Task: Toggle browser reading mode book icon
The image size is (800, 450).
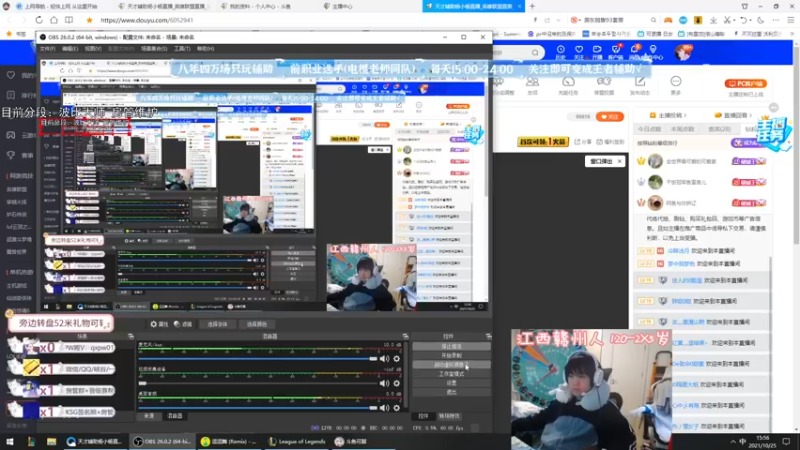Action: (x=69, y=20)
